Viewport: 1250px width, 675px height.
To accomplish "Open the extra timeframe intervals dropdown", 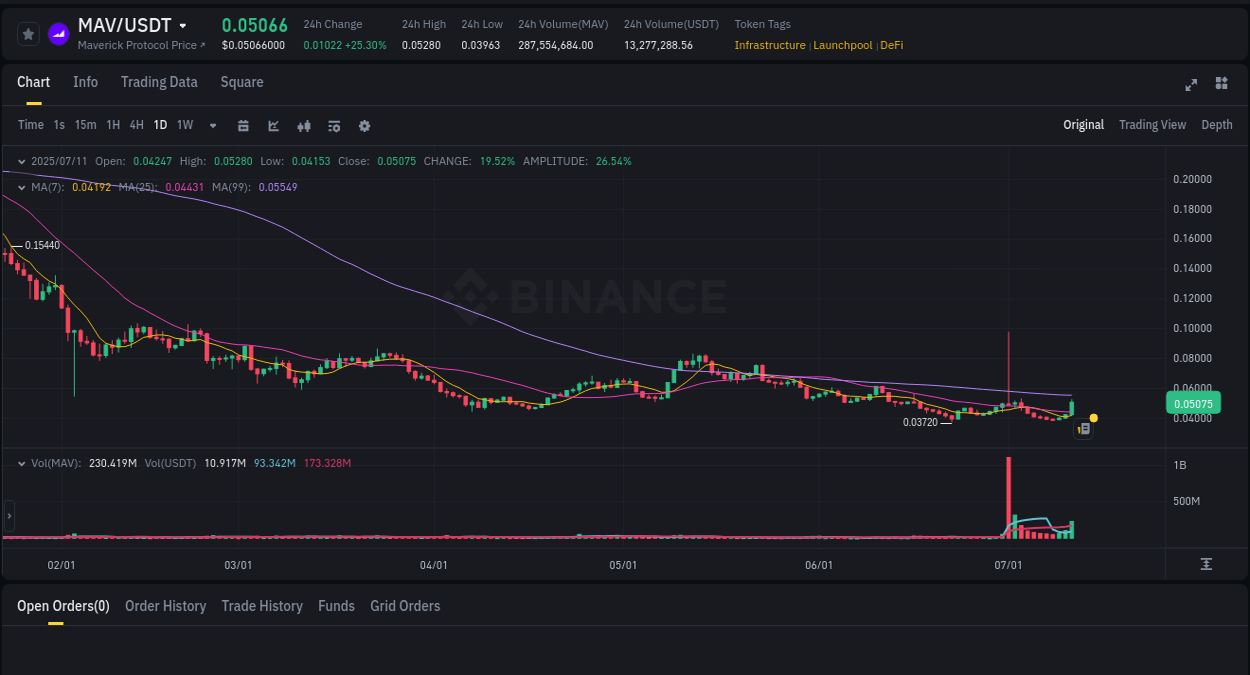I will [x=211, y=125].
